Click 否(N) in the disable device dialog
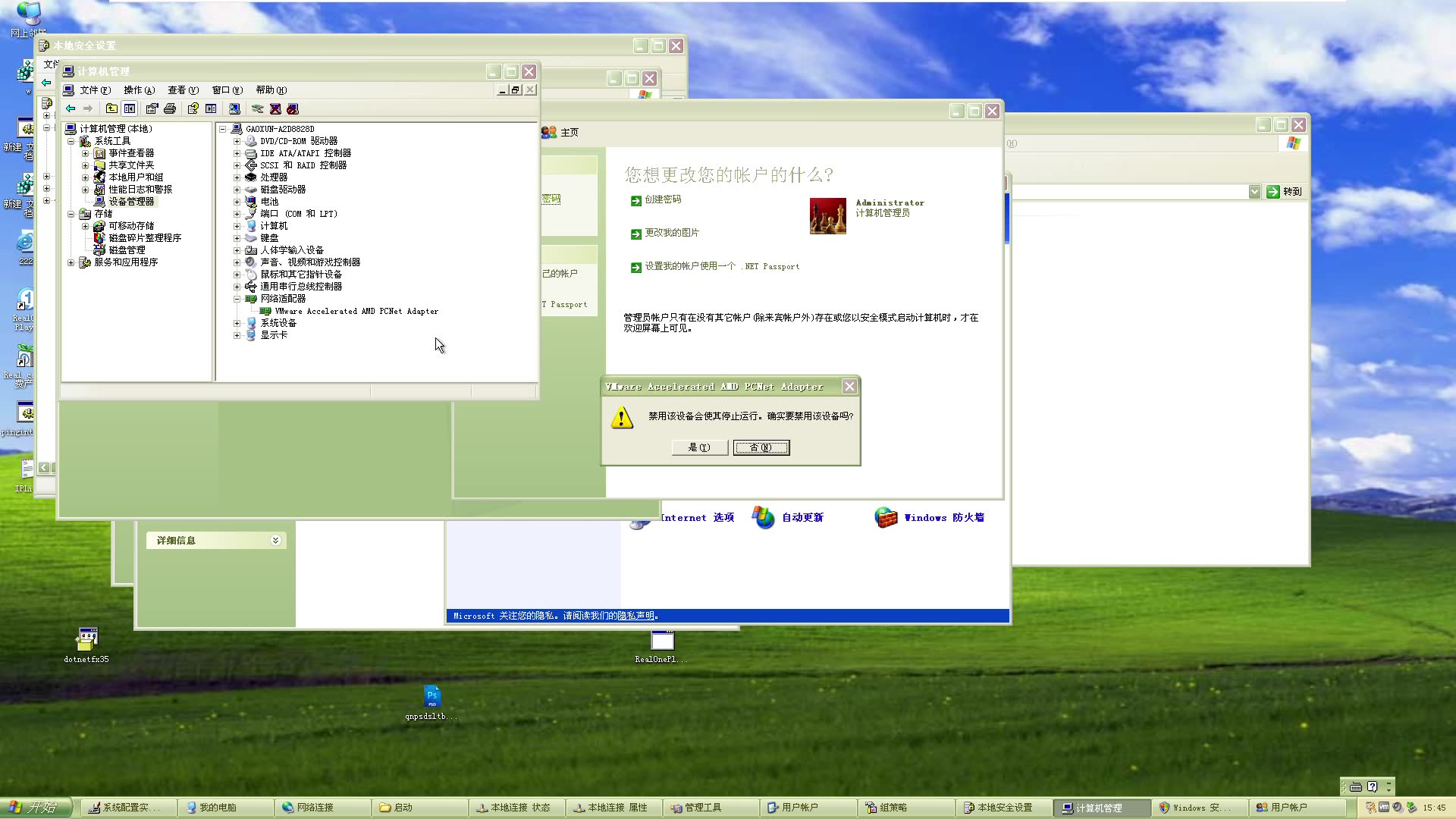The height and width of the screenshot is (819, 1456). [x=761, y=447]
